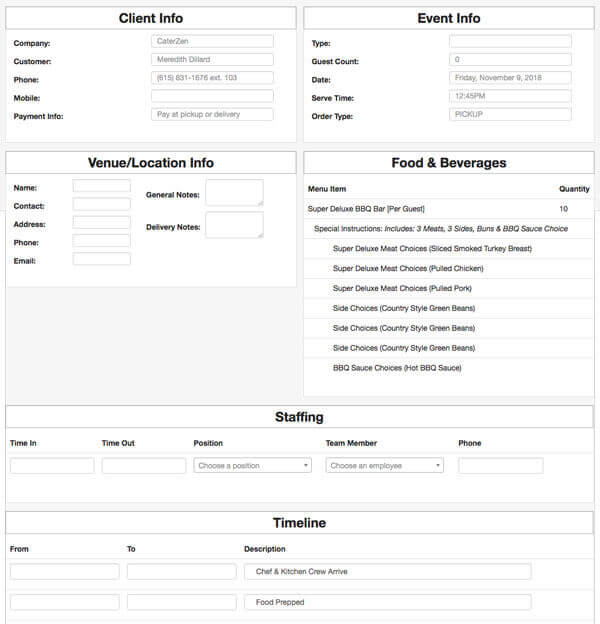Click the Delivery Notes text area
This screenshot has height=624, width=600.
tap(234, 225)
